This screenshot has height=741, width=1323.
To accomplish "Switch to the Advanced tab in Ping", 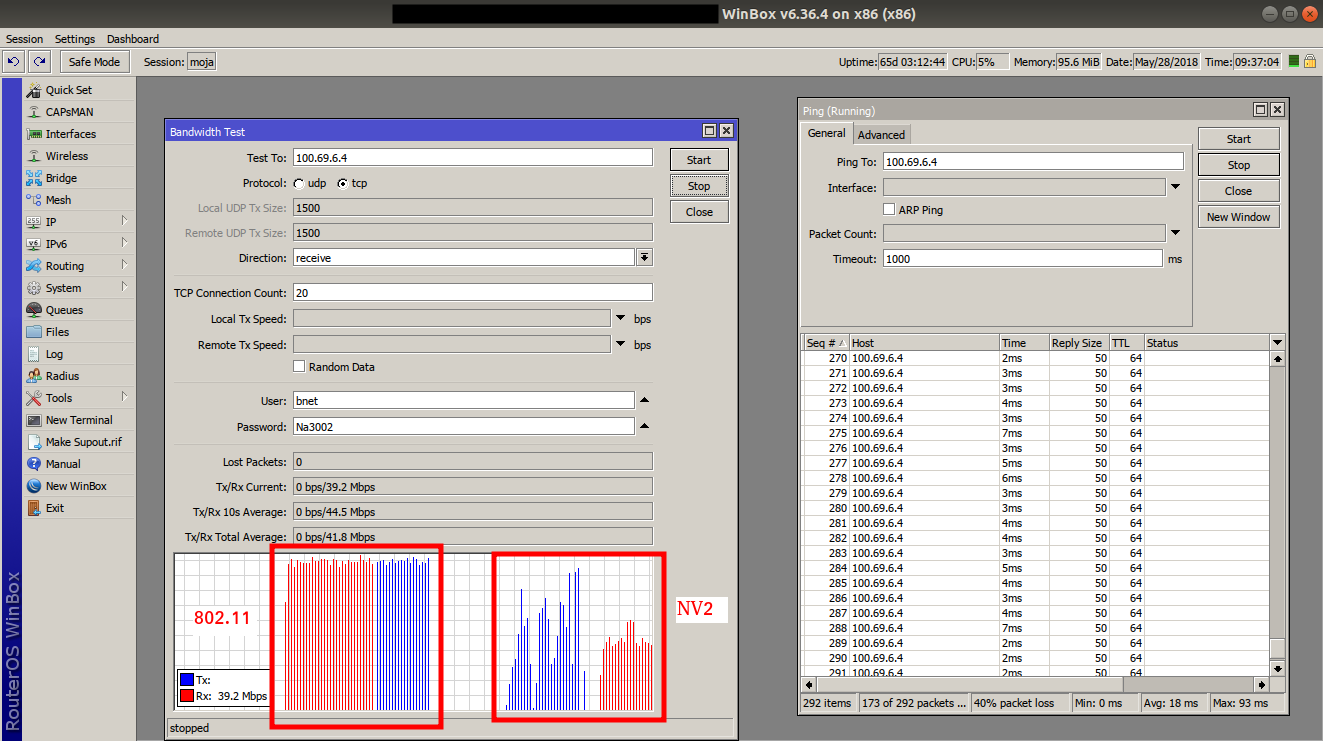I will click(881, 135).
